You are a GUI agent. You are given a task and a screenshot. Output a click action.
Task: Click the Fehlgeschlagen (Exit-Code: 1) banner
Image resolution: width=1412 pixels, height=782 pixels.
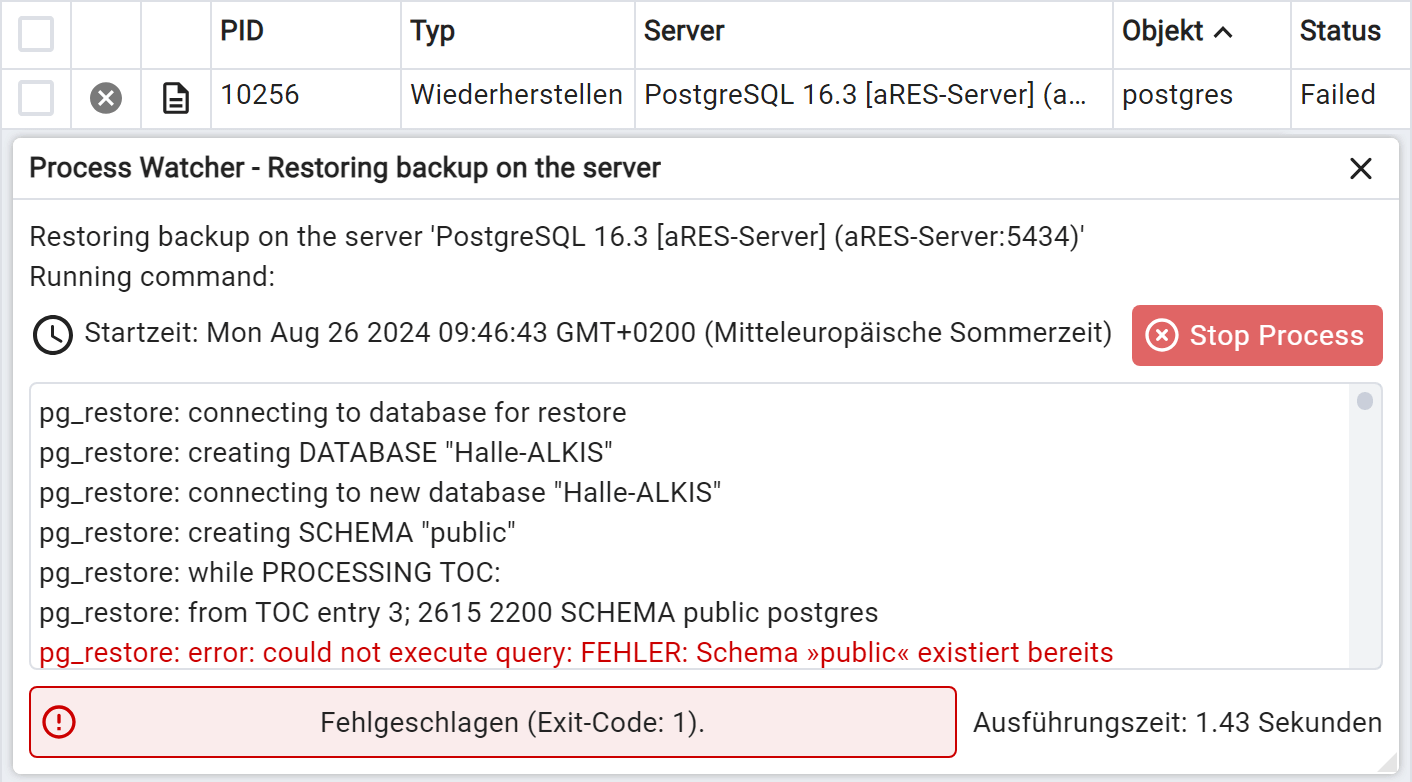click(x=512, y=722)
